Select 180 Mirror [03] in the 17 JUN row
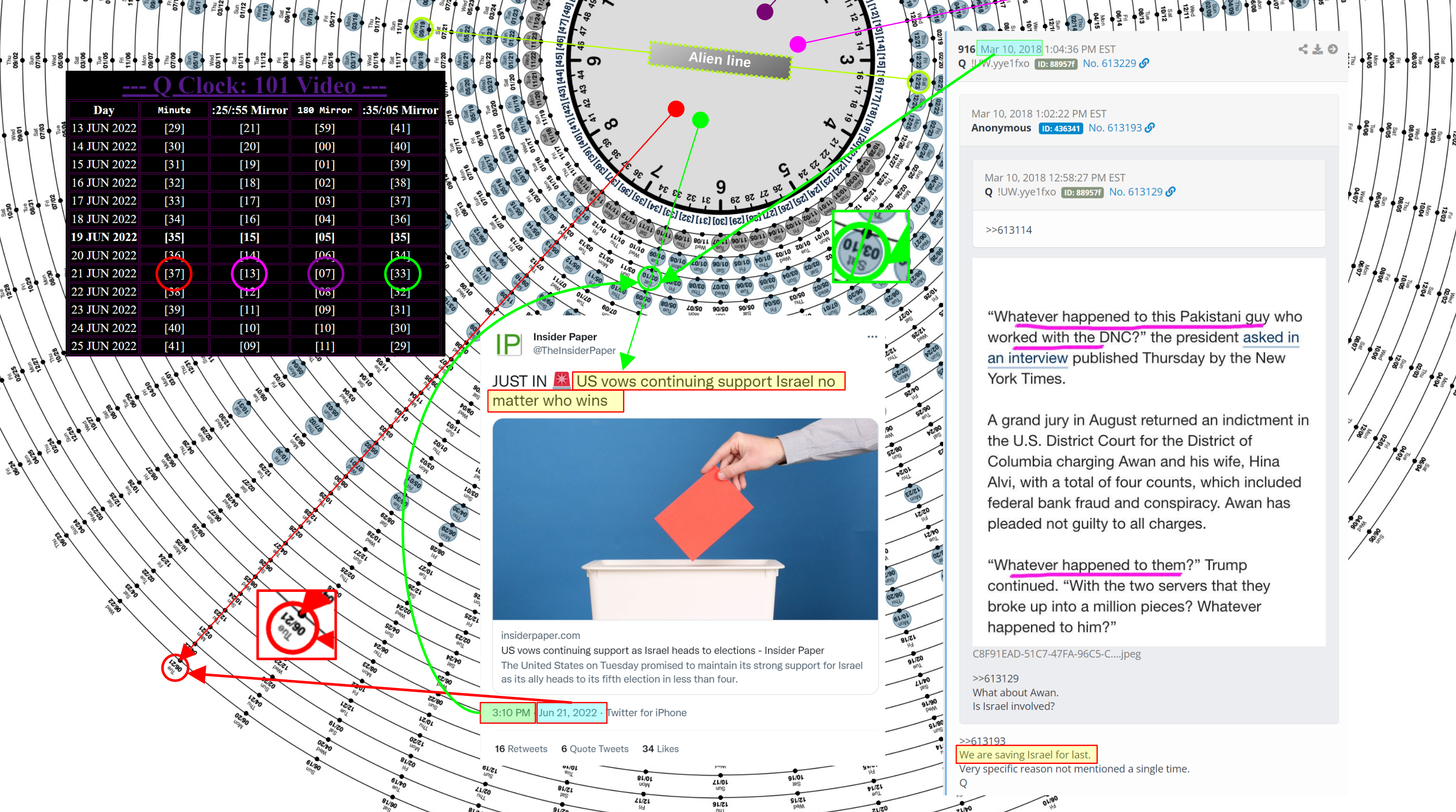Viewport: 1456px width, 812px height. 324,201
